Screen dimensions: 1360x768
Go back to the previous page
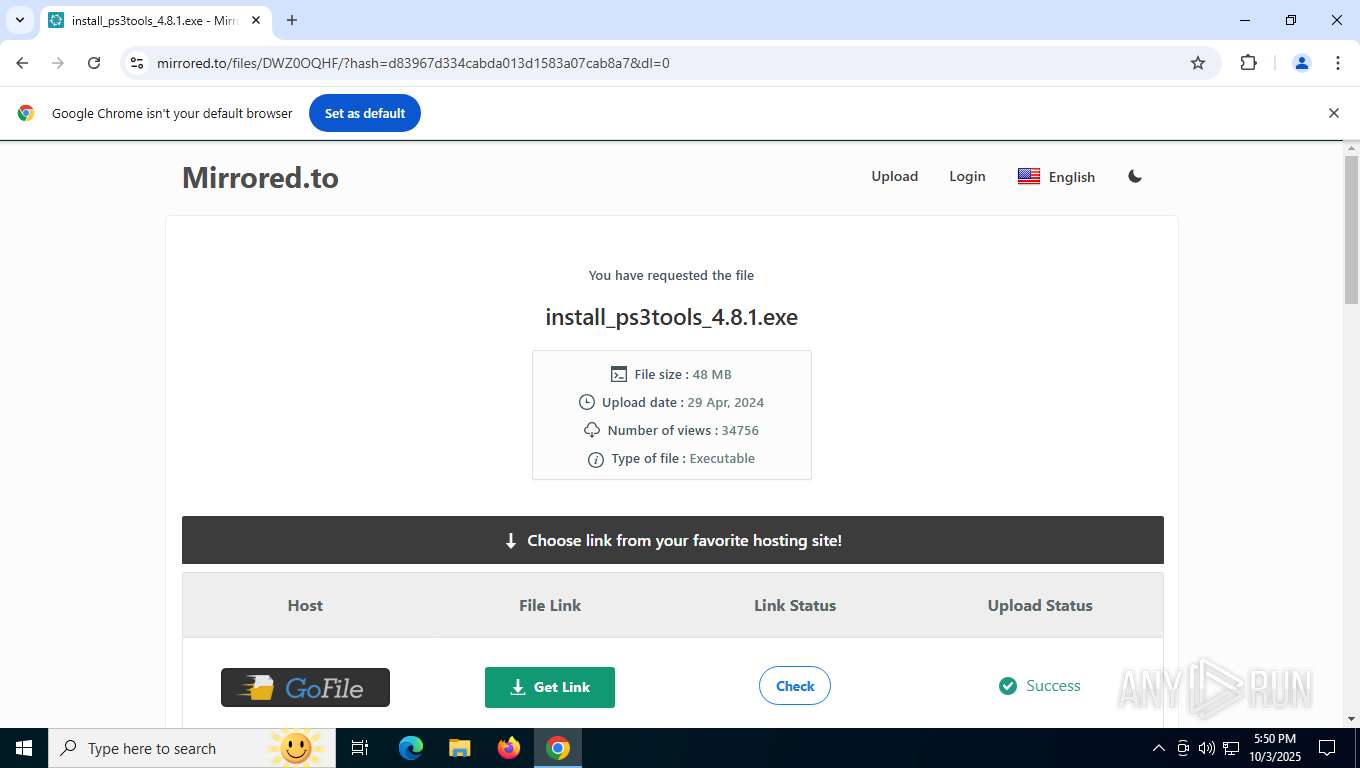[x=22, y=63]
